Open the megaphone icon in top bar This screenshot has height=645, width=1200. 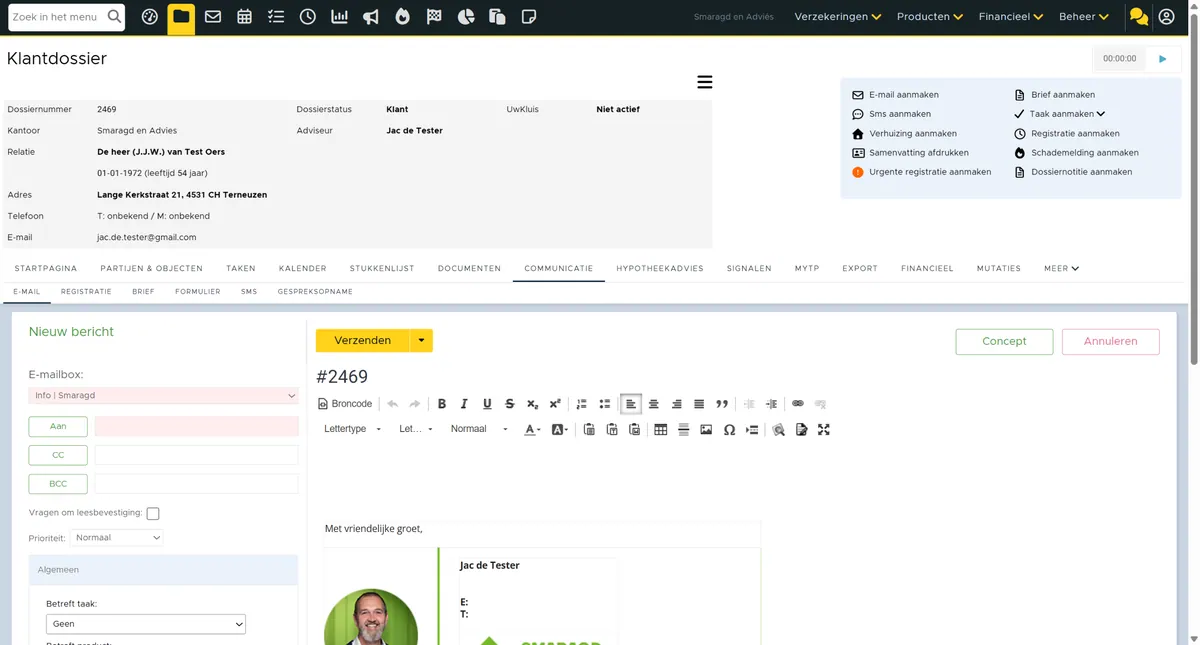click(x=371, y=17)
